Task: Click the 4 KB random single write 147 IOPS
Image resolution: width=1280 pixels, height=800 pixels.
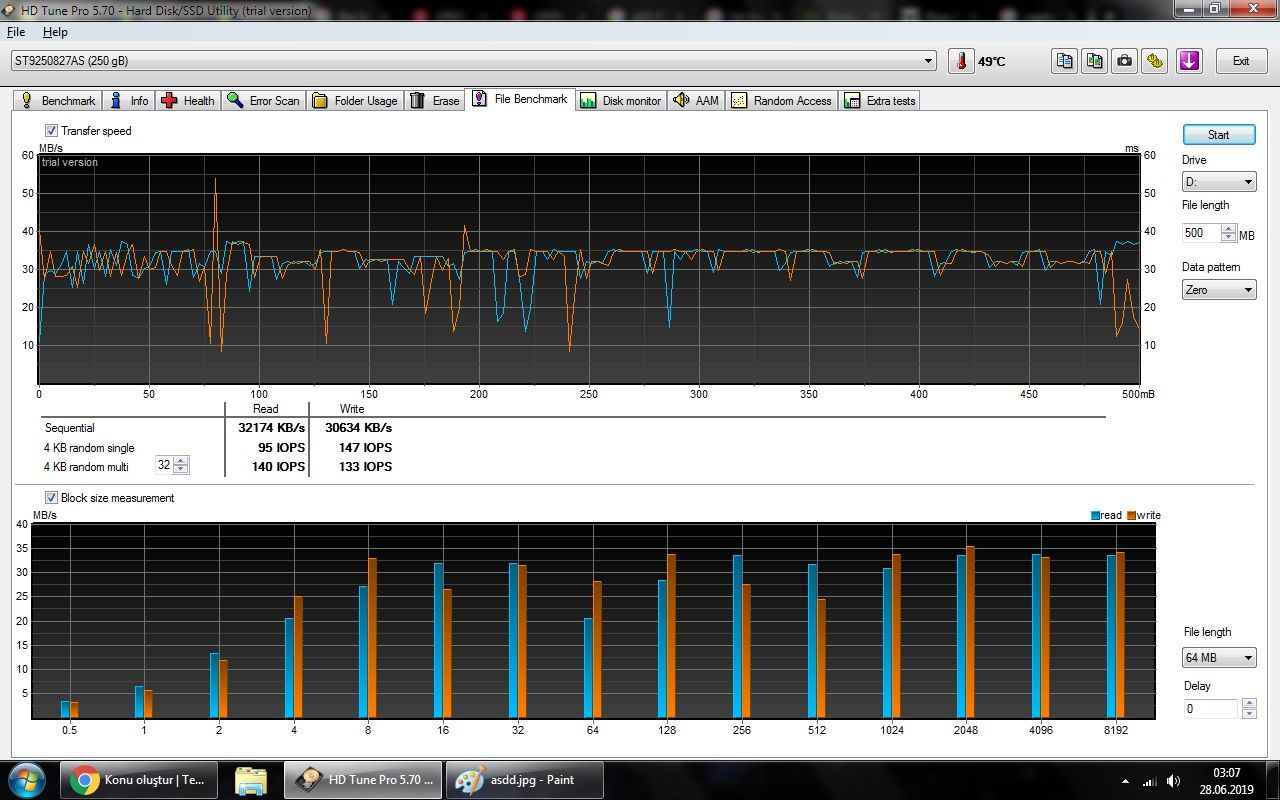Action: 365,448
